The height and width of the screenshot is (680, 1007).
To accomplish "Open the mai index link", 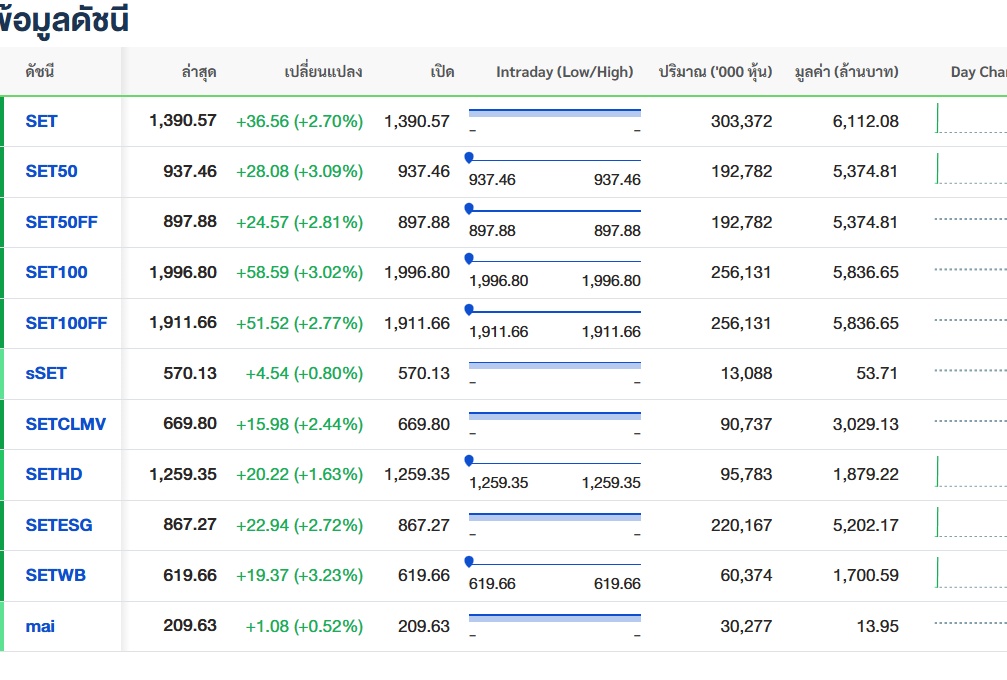I will [40, 626].
